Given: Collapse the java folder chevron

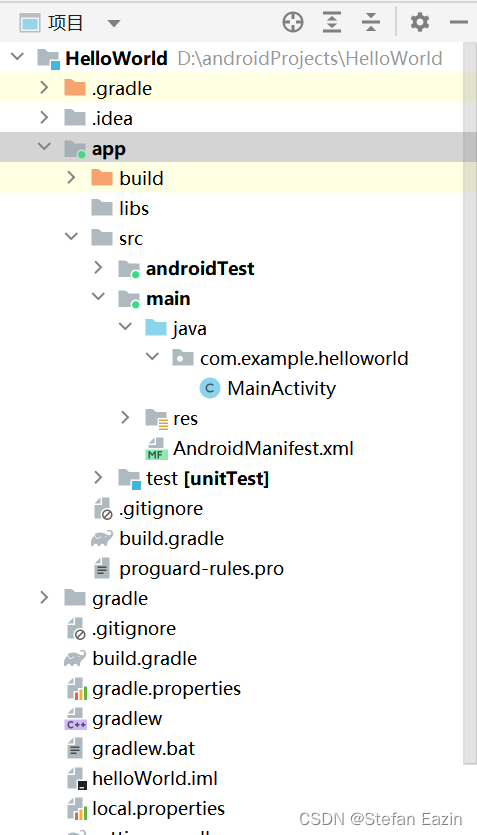Looking at the screenshot, I should [x=126, y=326].
